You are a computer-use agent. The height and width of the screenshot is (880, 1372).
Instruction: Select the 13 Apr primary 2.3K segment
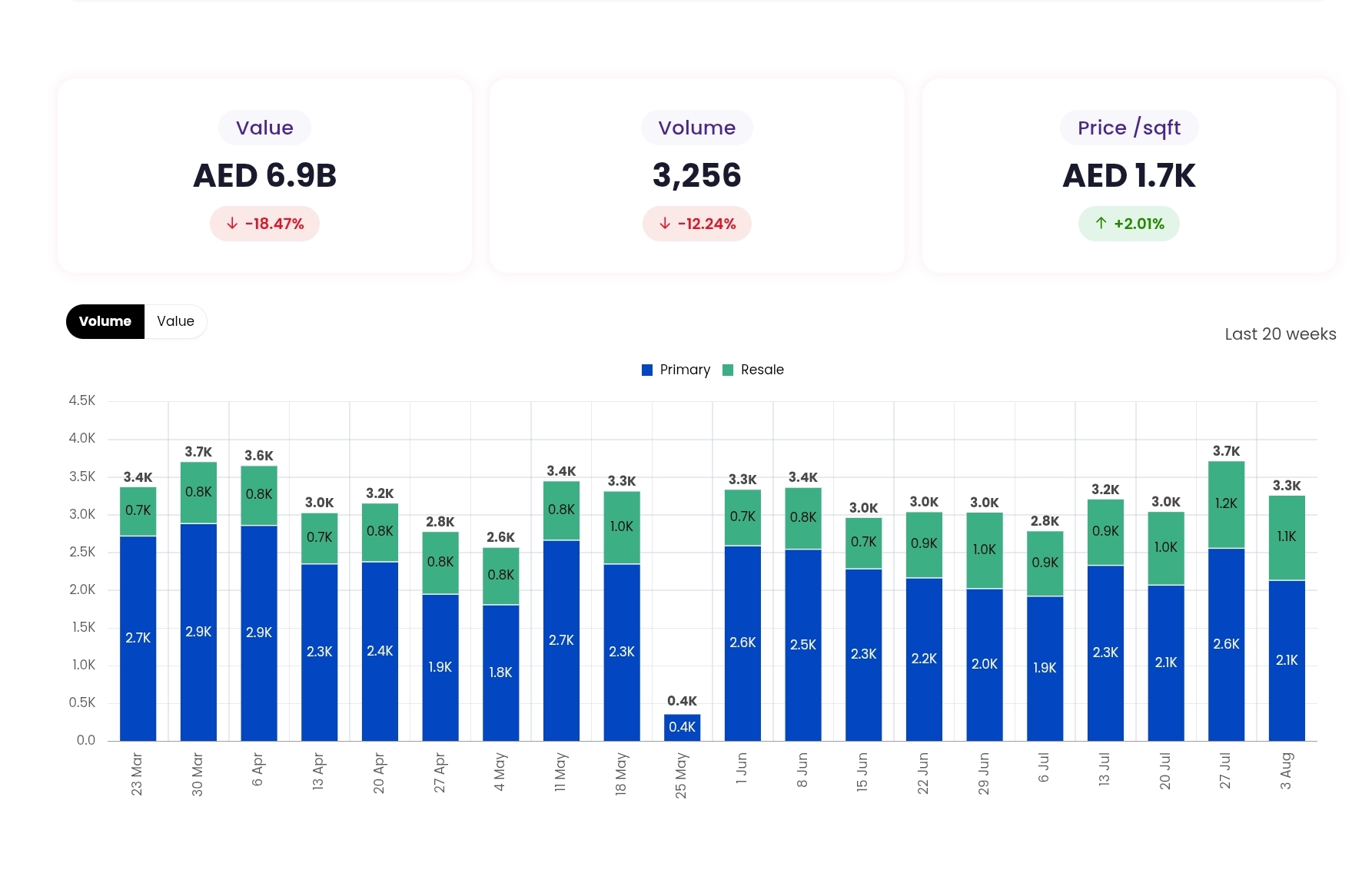pos(320,653)
